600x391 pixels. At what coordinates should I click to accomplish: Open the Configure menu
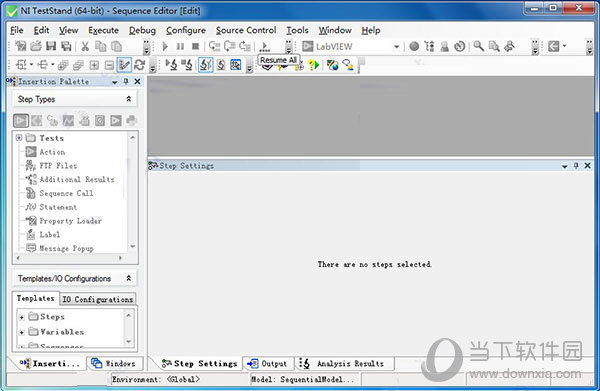click(186, 30)
